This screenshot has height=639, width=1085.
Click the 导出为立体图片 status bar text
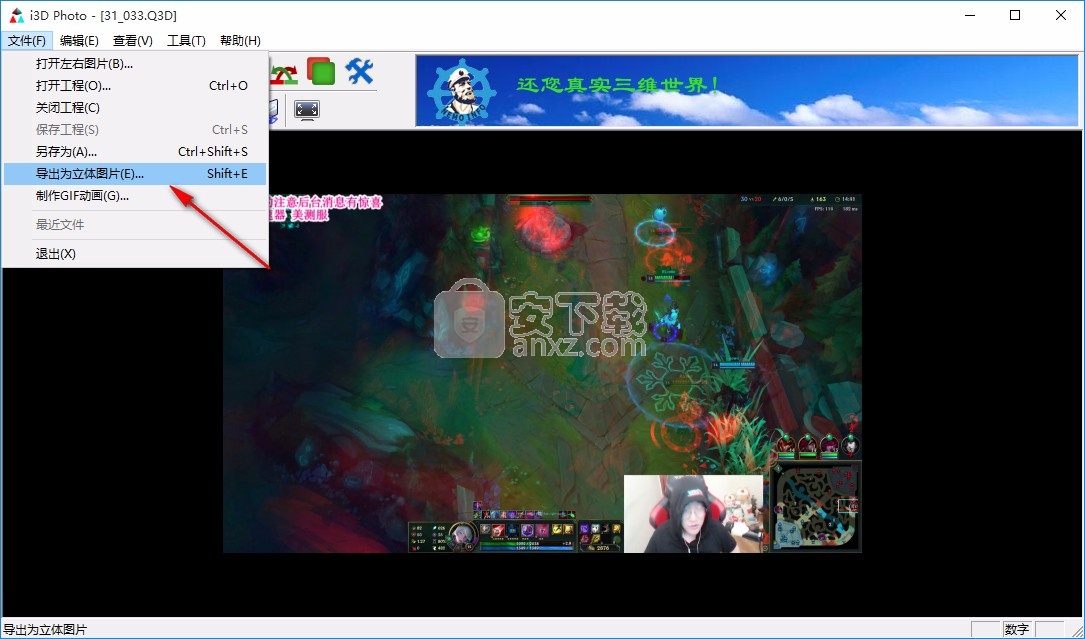tap(45, 630)
